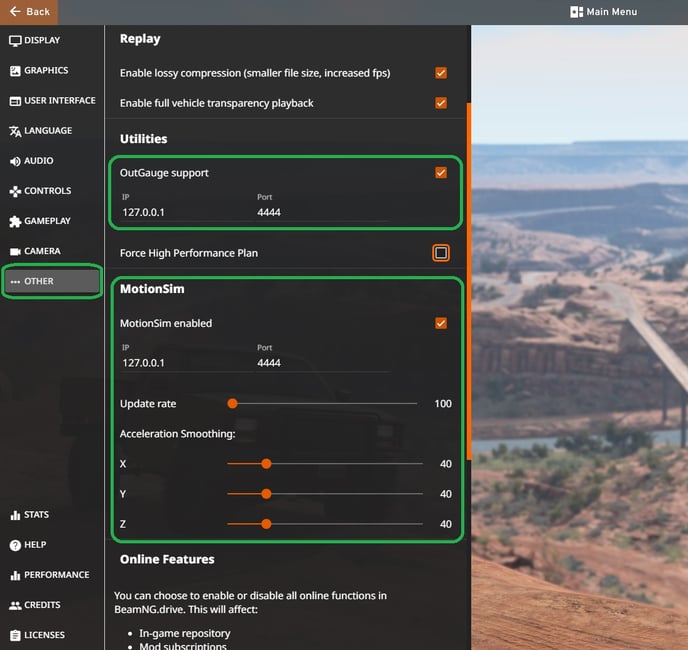Open the USER INTERFACE settings tab

[x=52, y=101]
